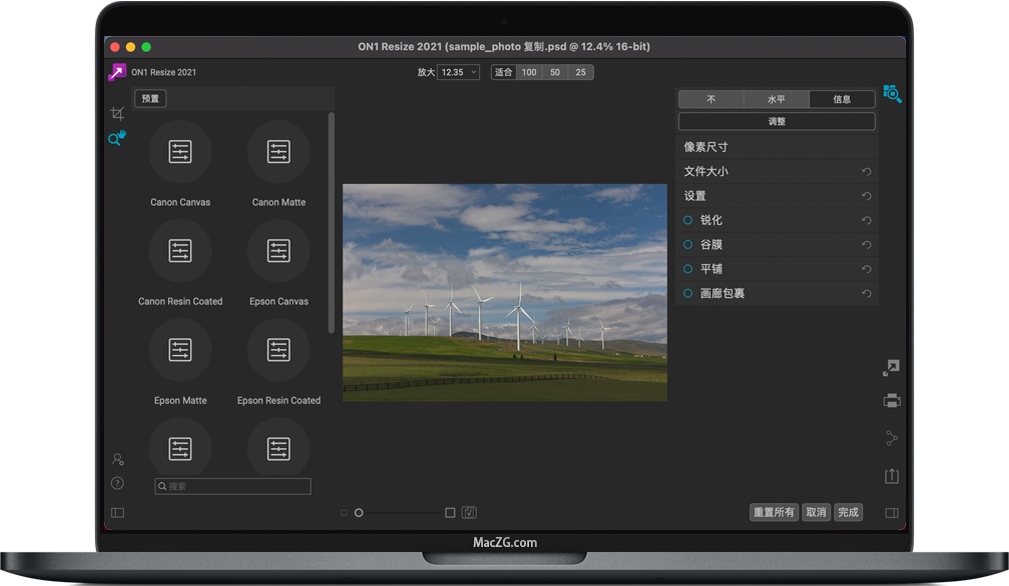Open the help icon in the lower left
Screen dimensions: 1009x586
tap(117, 483)
